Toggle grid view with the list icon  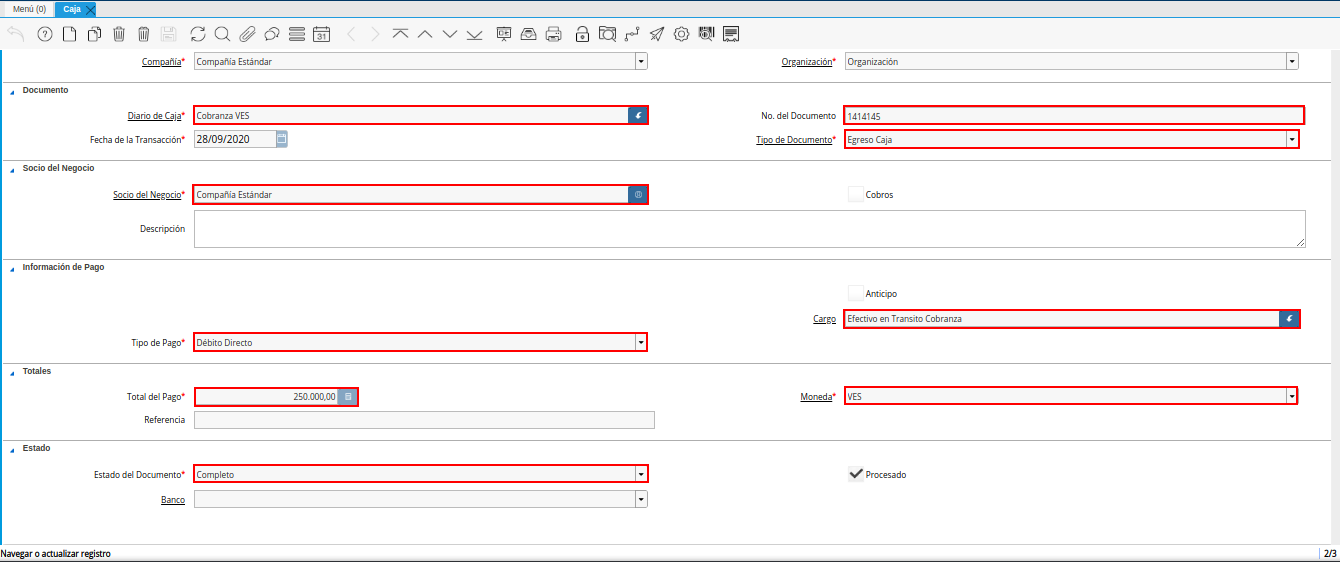point(296,34)
